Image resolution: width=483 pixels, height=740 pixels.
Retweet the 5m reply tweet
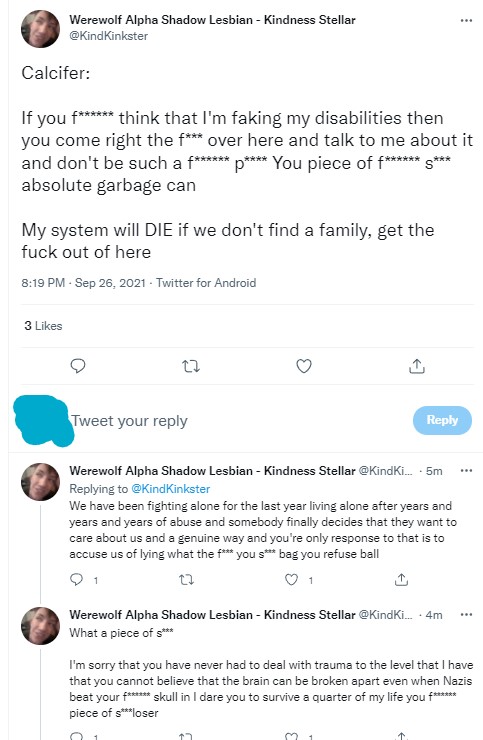coord(186,580)
